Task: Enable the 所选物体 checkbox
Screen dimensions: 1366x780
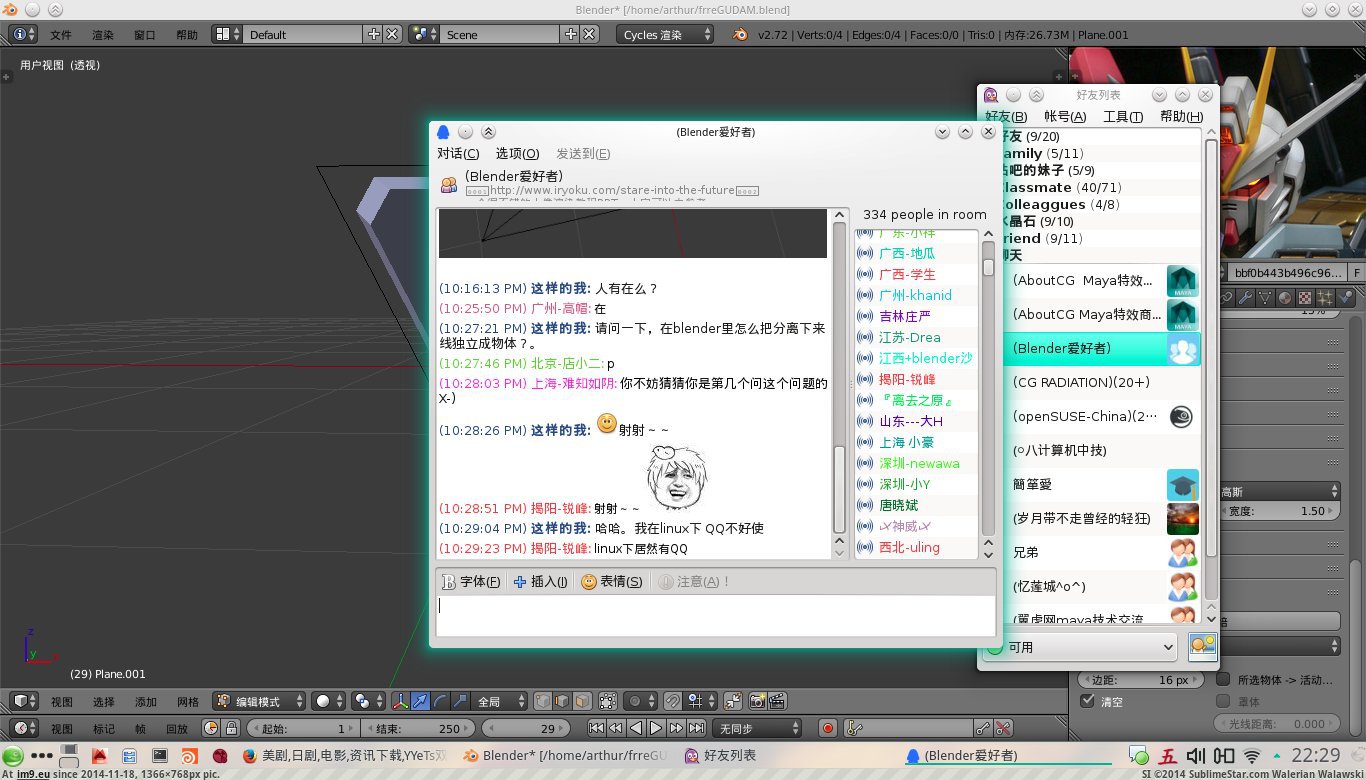Action: 1223,679
